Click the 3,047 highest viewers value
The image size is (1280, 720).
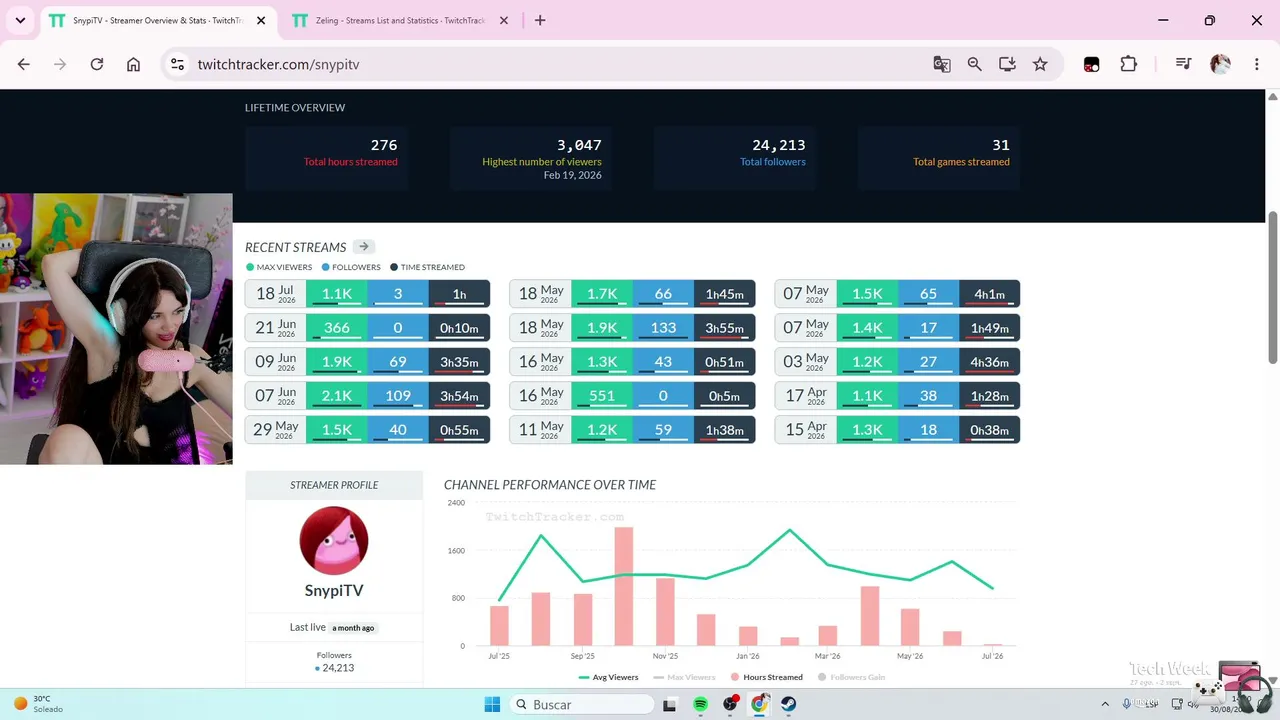click(579, 145)
